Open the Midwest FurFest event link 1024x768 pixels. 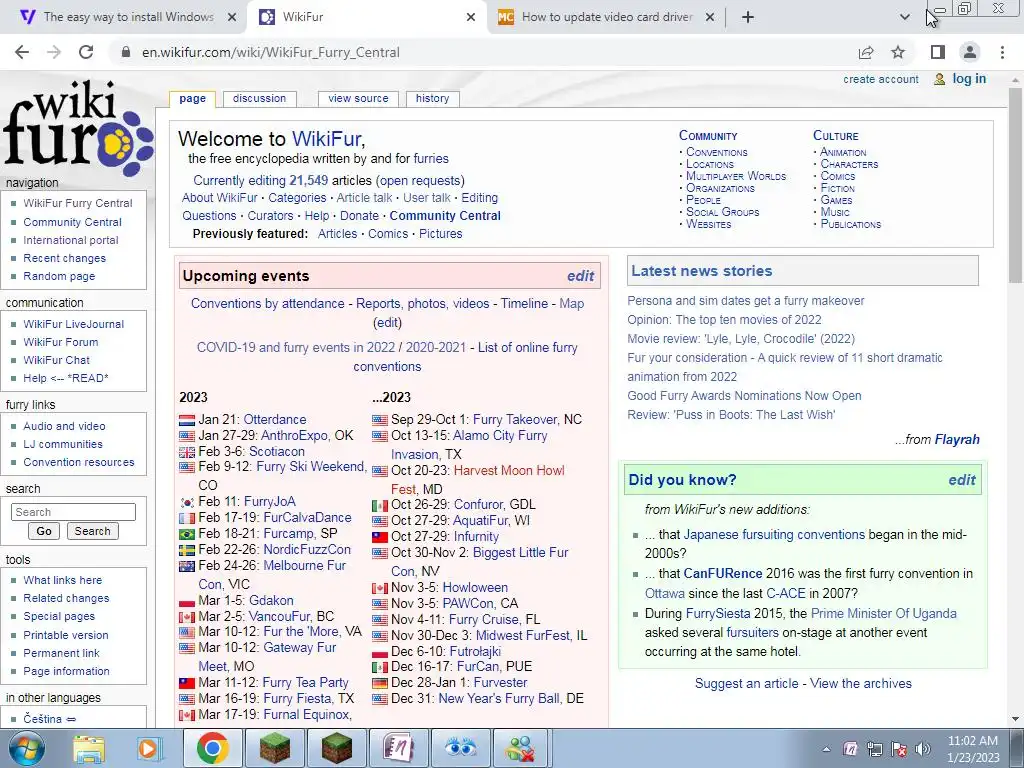point(523,635)
